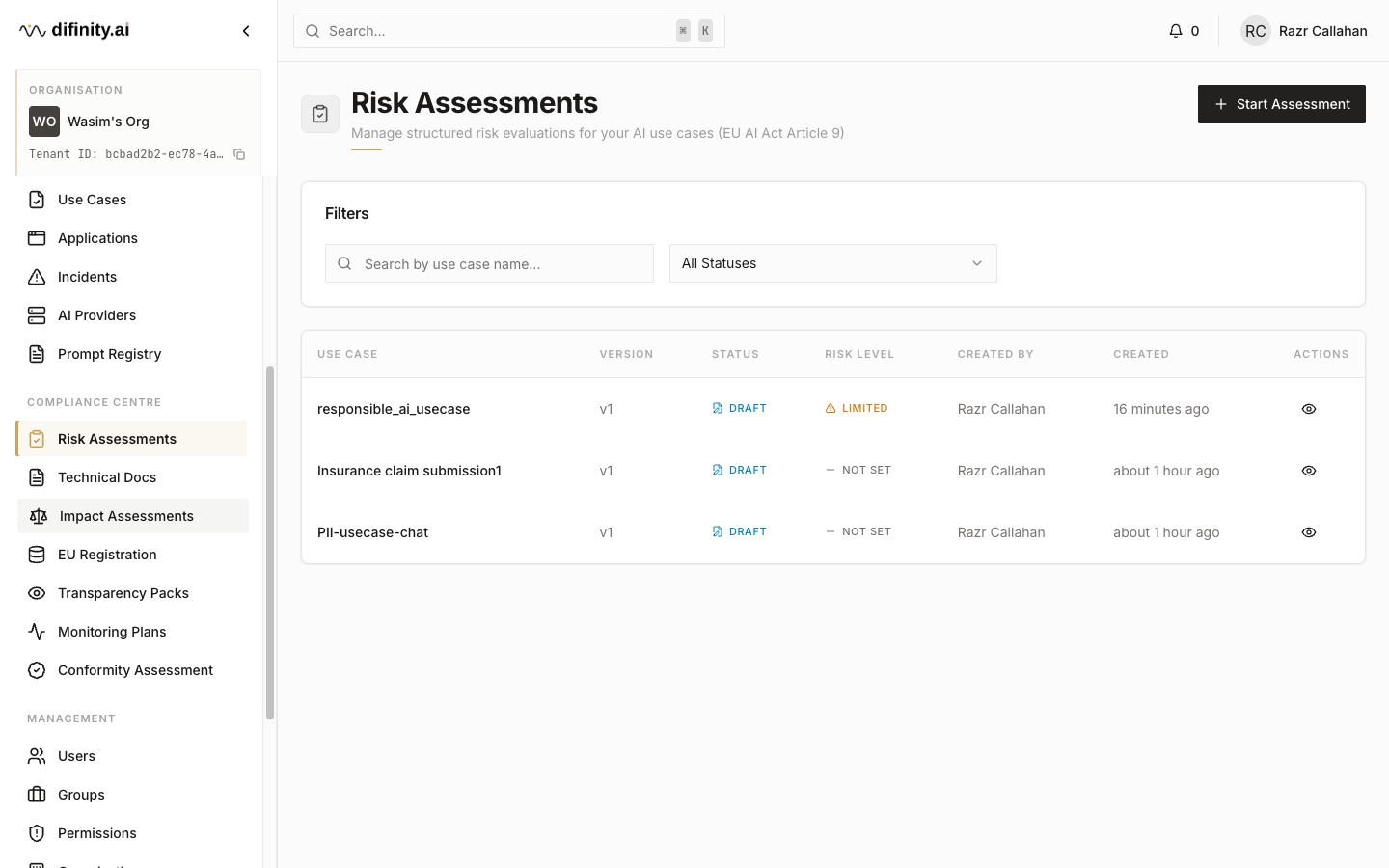
Task: Open Permissions page
Action: click(x=132, y=833)
